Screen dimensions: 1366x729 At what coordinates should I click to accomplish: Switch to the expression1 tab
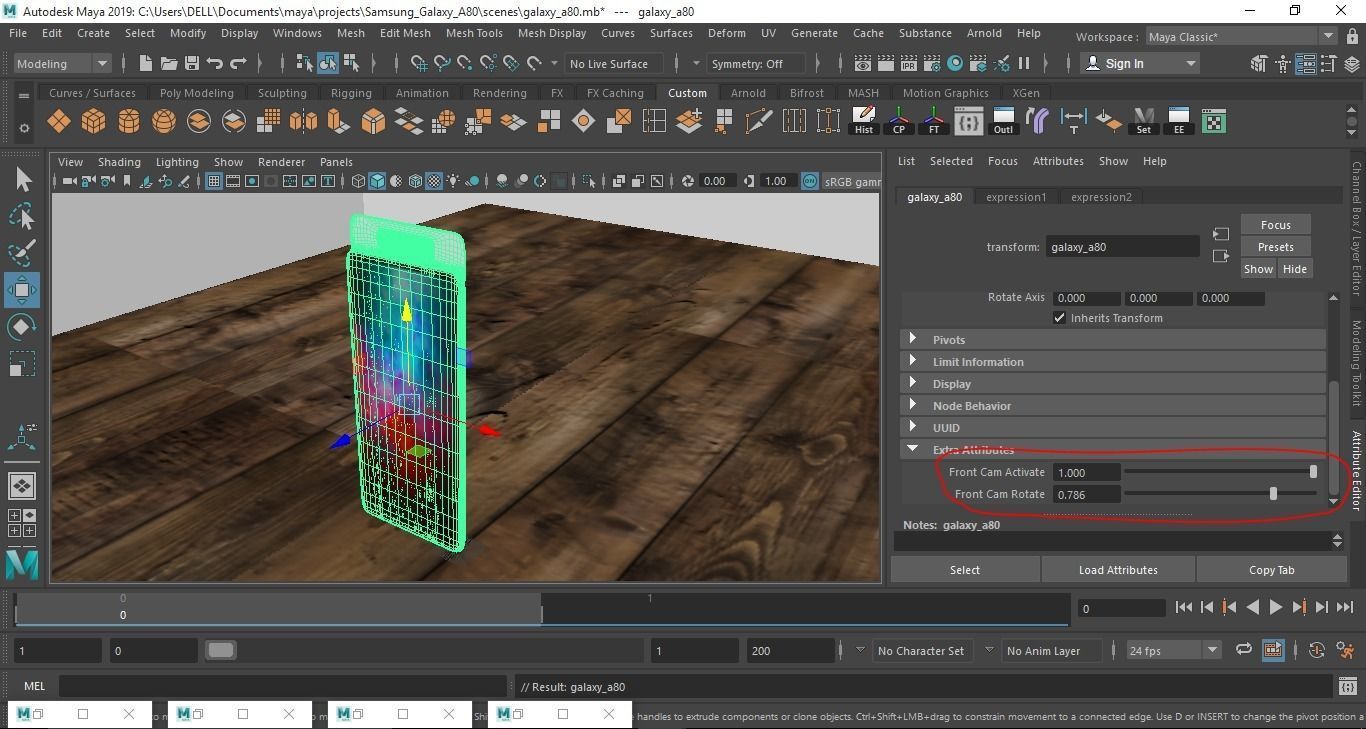(1016, 197)
